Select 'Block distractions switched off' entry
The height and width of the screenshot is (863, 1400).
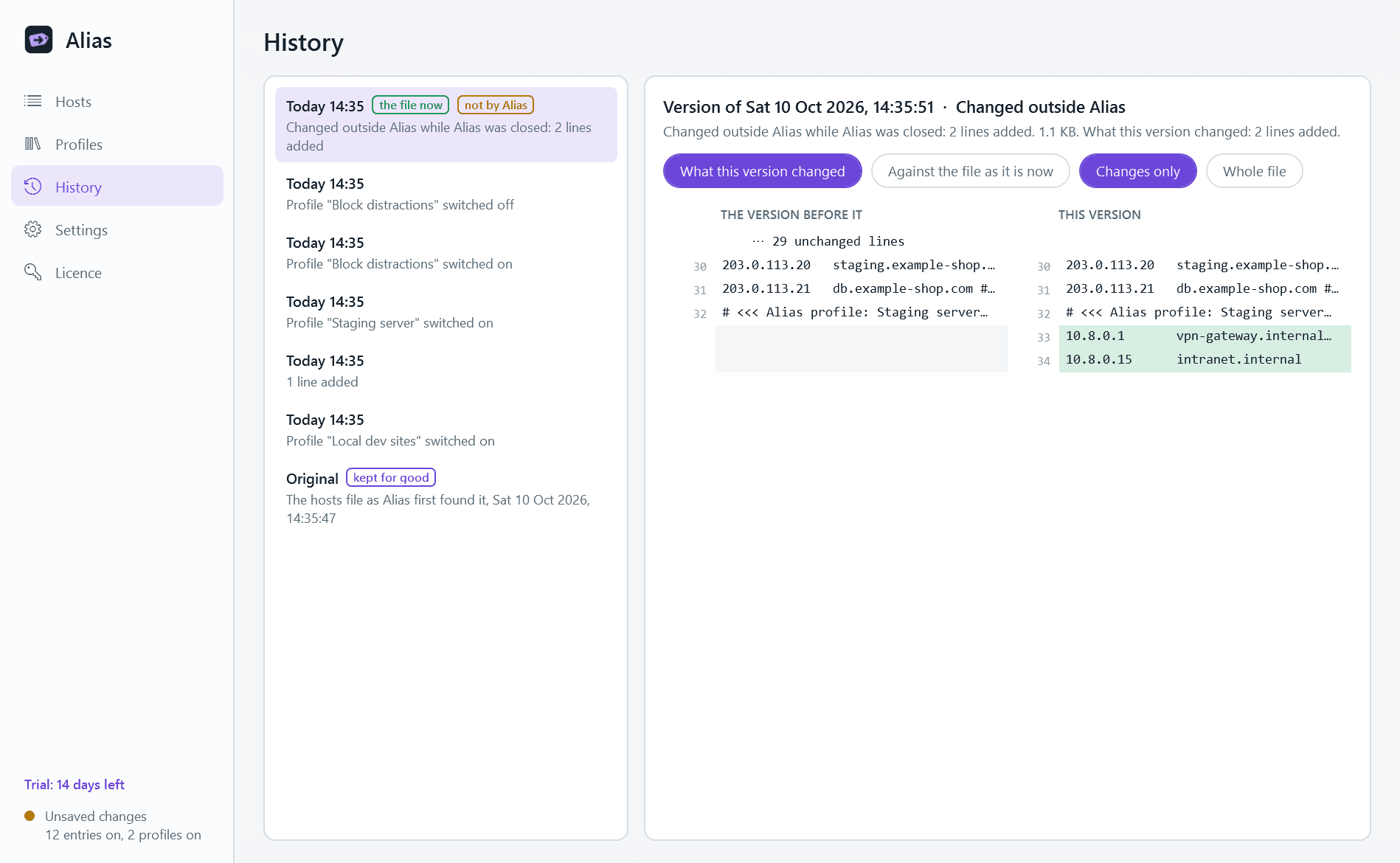[x=446, y=194]
